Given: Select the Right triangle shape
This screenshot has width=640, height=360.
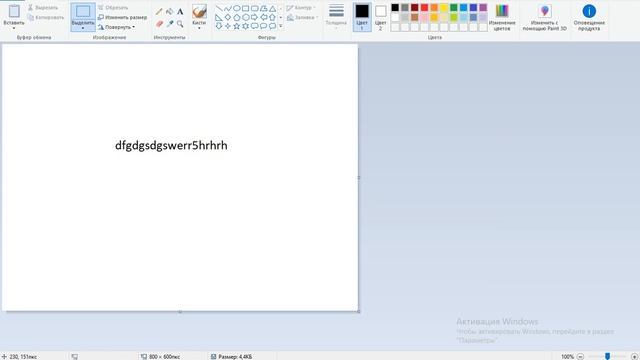Looking at the screenshot, I should click(219, 17).
